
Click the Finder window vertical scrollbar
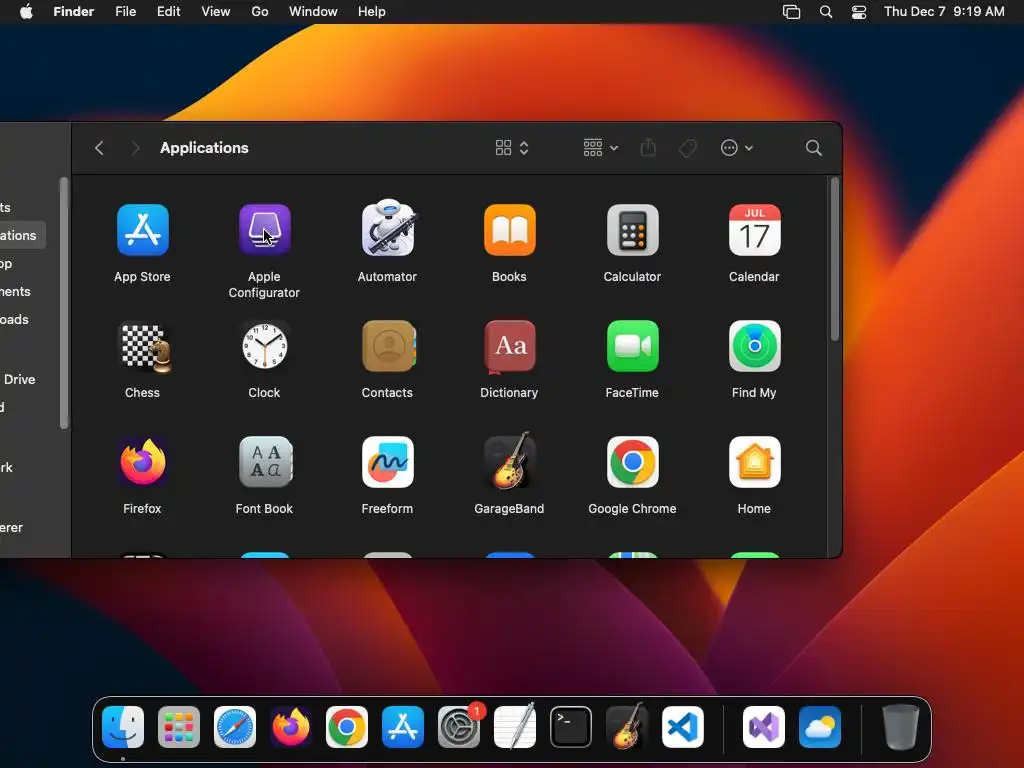click(x=834, y=259)
